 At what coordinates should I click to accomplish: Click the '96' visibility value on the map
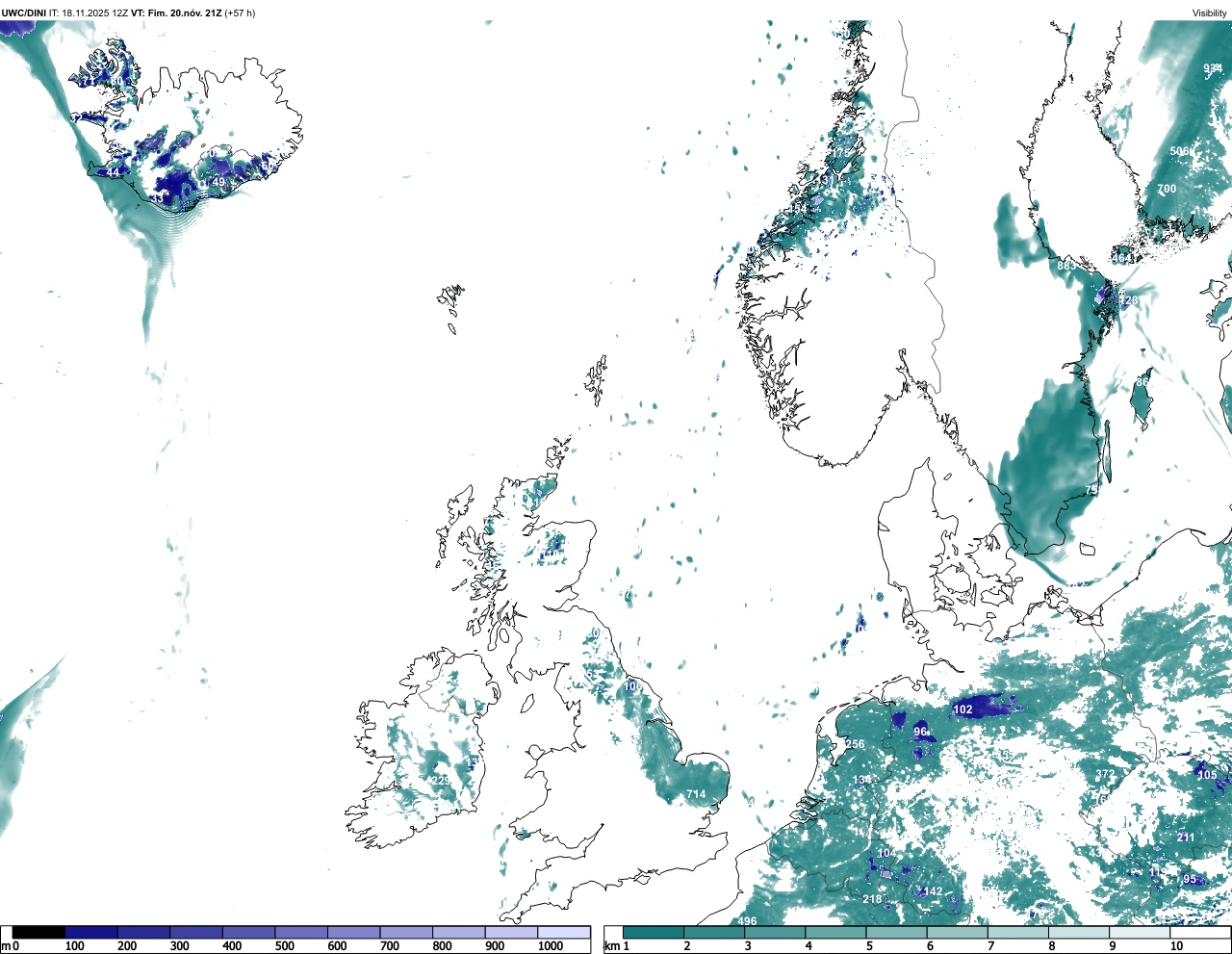(x=920, y=732)
